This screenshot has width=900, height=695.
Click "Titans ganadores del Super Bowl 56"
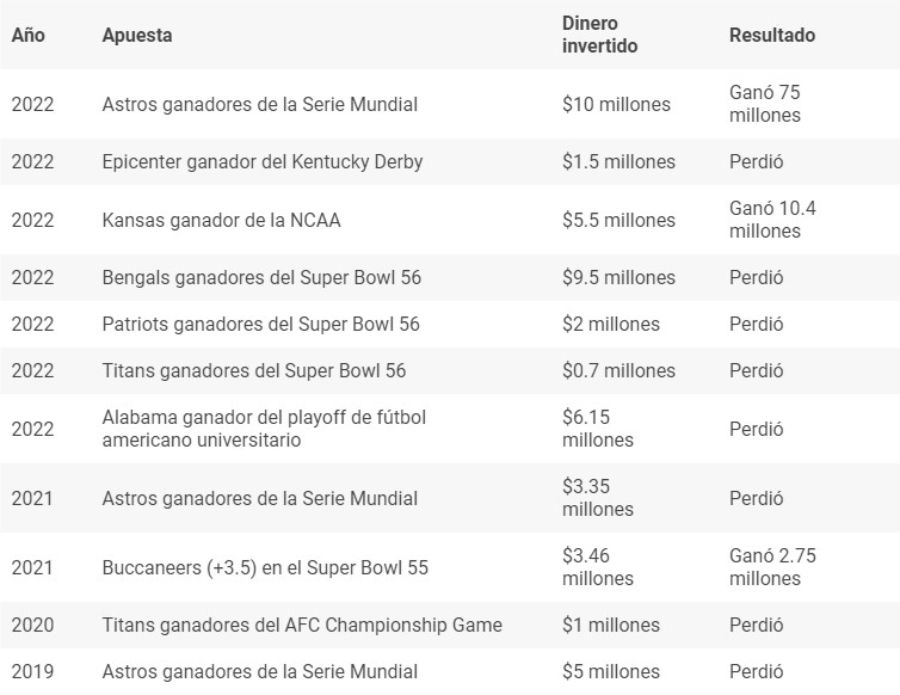coord(254,371)
